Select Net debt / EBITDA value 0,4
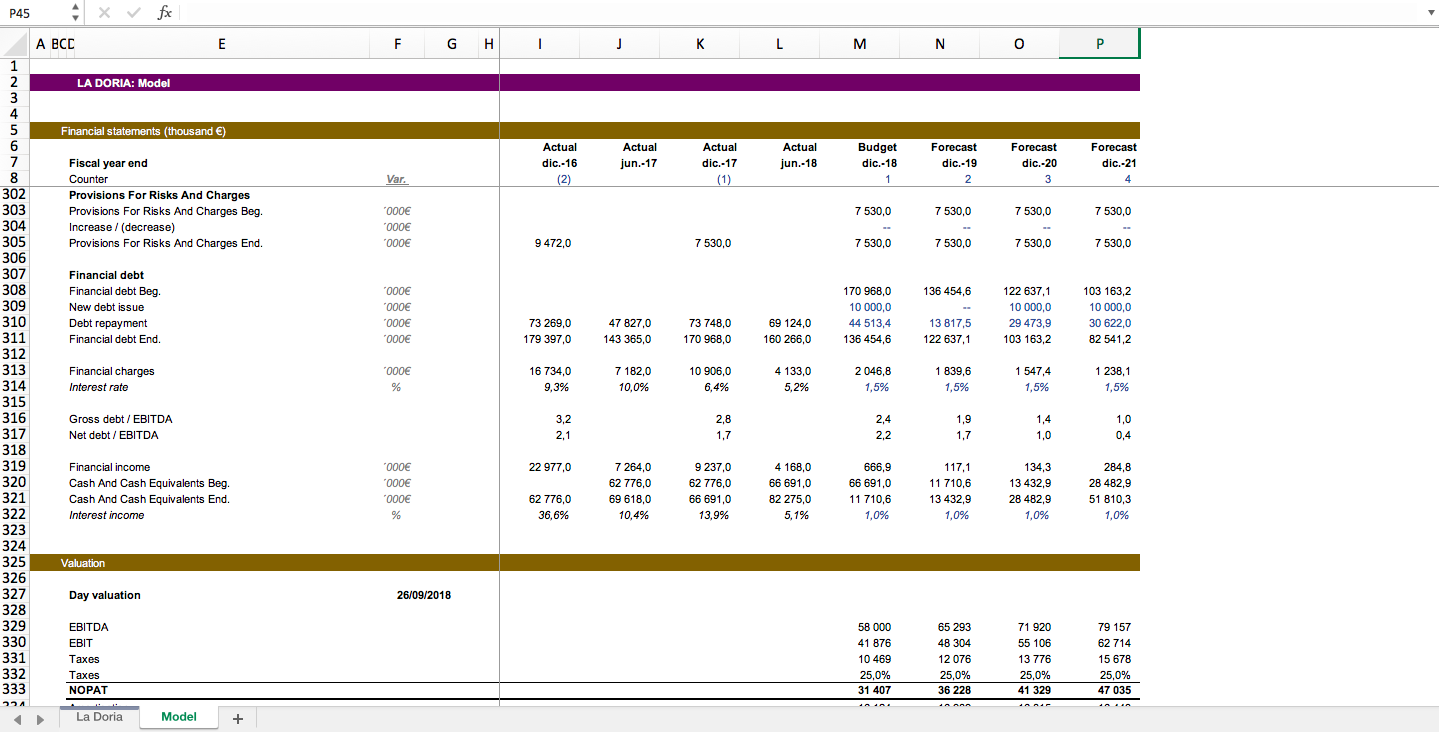The height and width of the screenshot is (732, 1439). 1123,435
